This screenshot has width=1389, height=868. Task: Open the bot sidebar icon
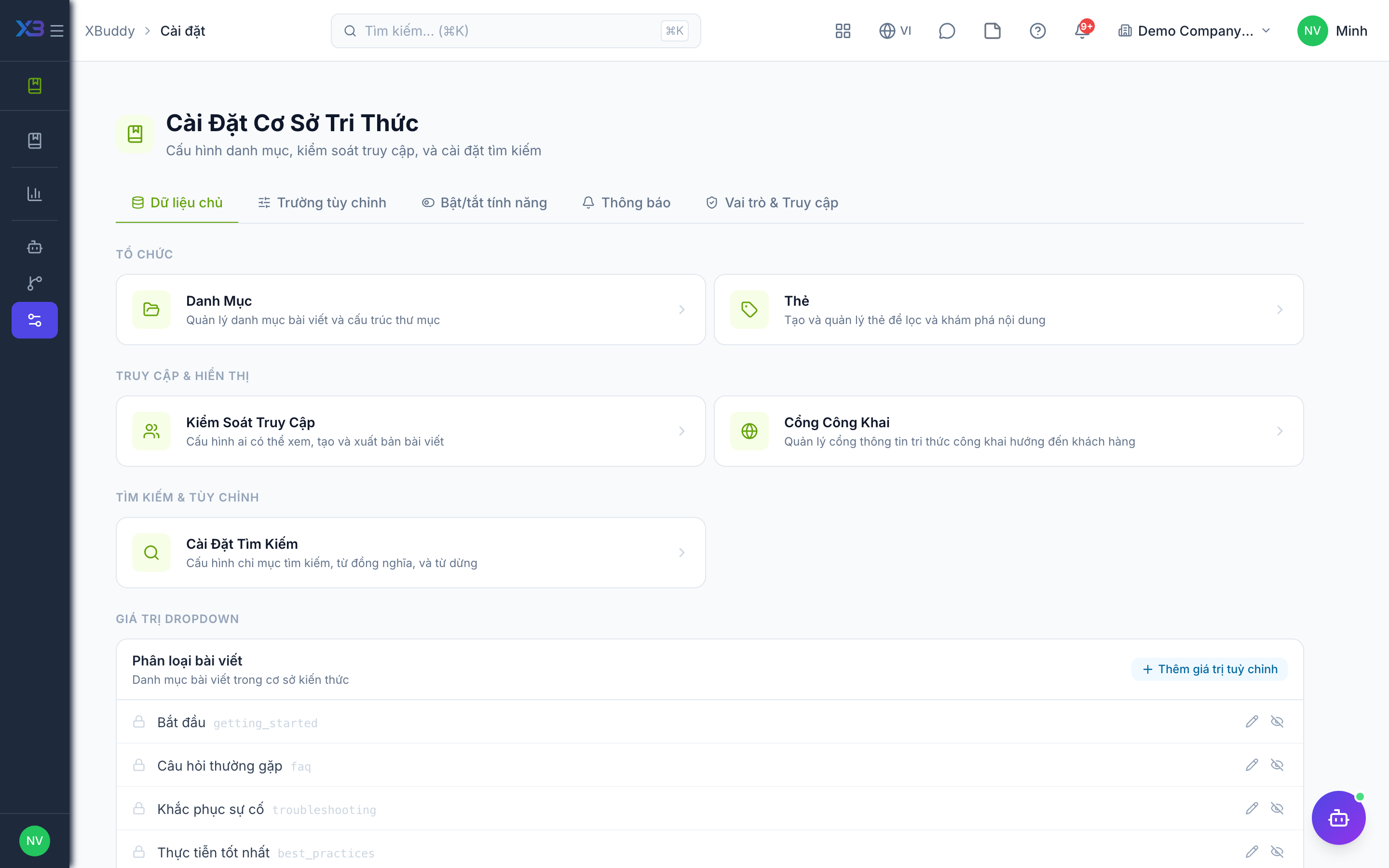click(x=34, y=247)
